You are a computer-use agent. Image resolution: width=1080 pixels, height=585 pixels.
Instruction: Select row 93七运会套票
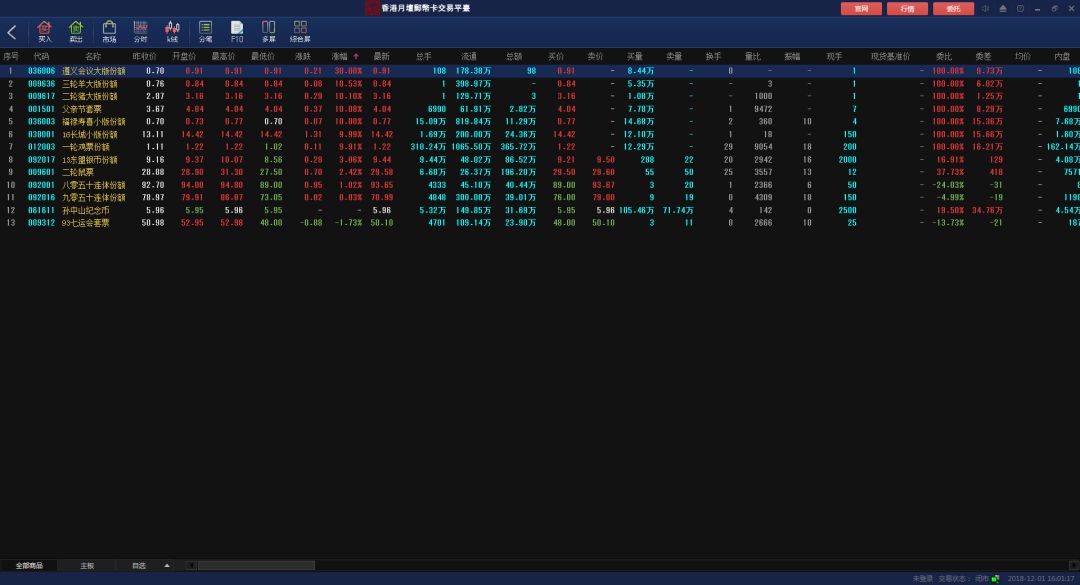click(x=540, y=223)
